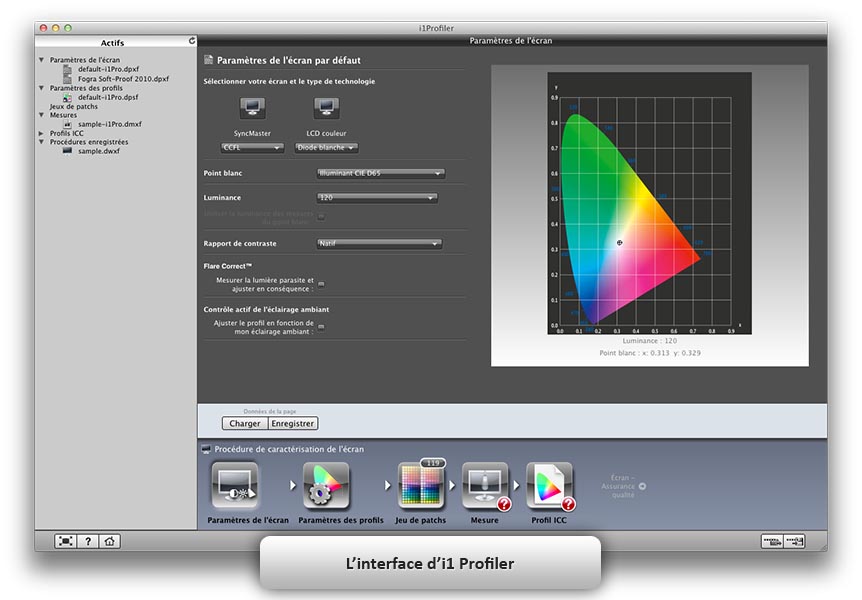This screenshot has width=862, height=600.
Task: Click the screen icon beside Procédure de caractérisation
Action: pyautogui.click(x=206, y=449)
